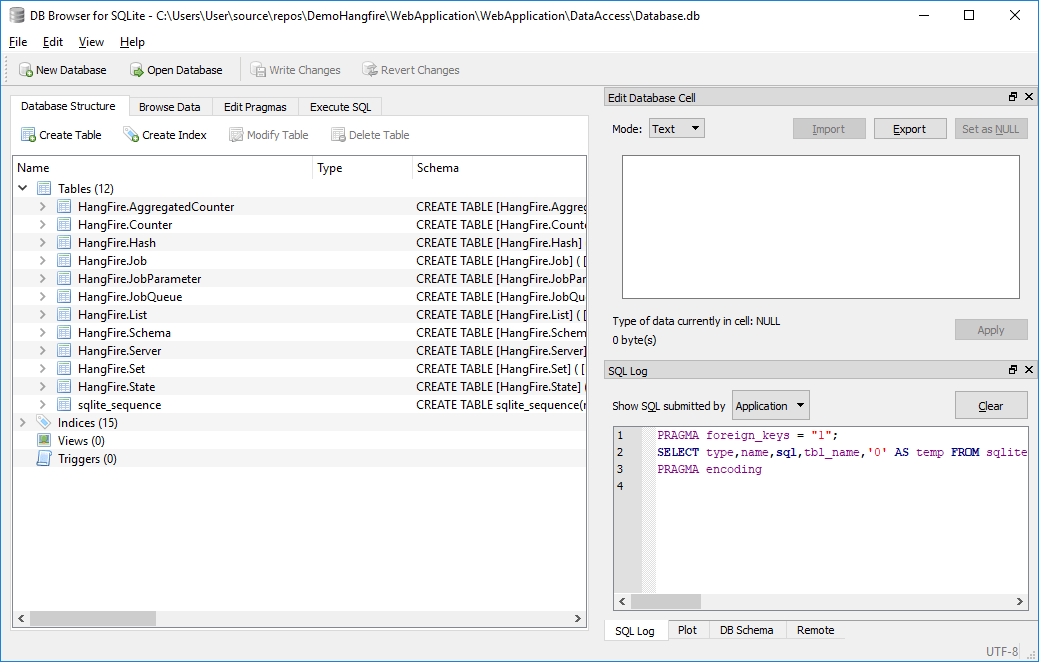Click the New Database toolbar icon
Image resolution: width=1039 pixels, height=662 pixels.
[26, 70]
